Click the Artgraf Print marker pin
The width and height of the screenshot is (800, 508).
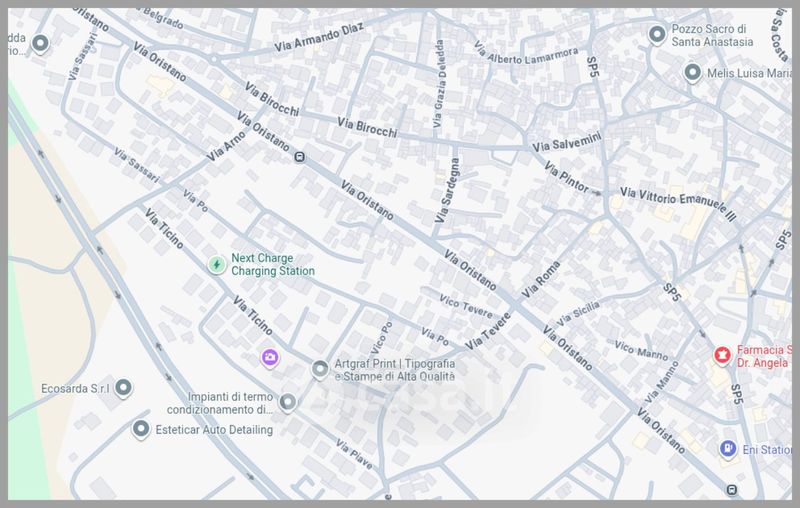pos(319,370)
